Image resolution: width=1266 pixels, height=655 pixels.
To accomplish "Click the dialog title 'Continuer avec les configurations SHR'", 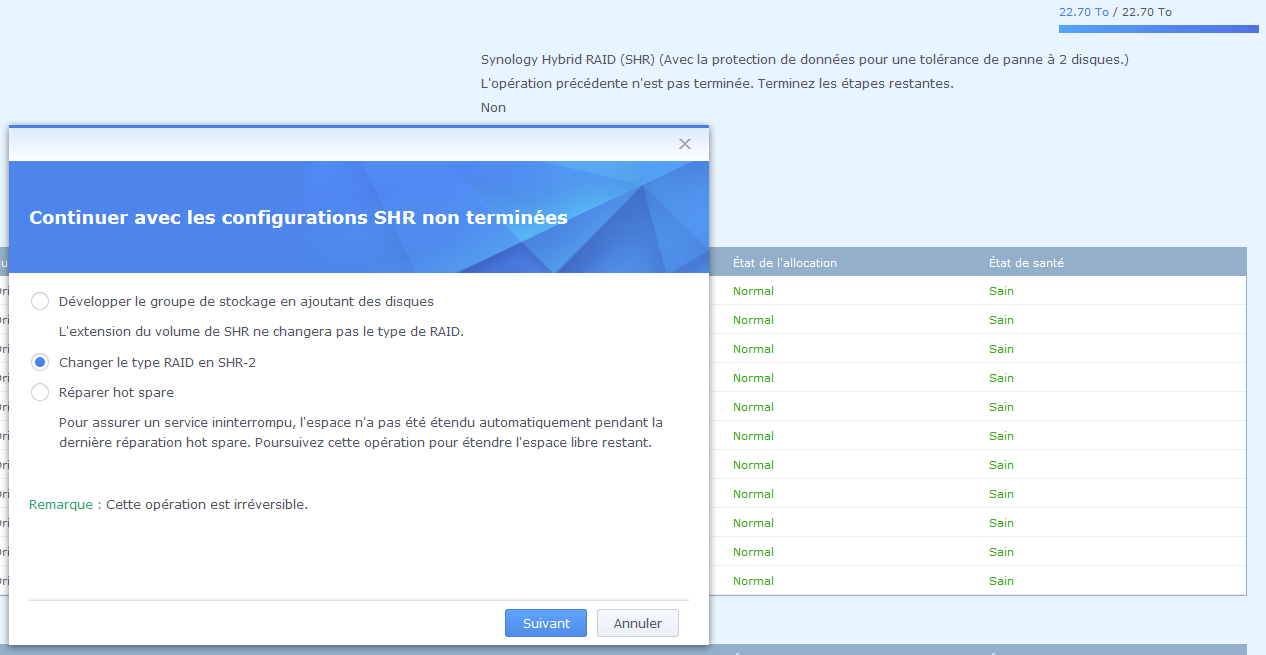I will point(298,217).
